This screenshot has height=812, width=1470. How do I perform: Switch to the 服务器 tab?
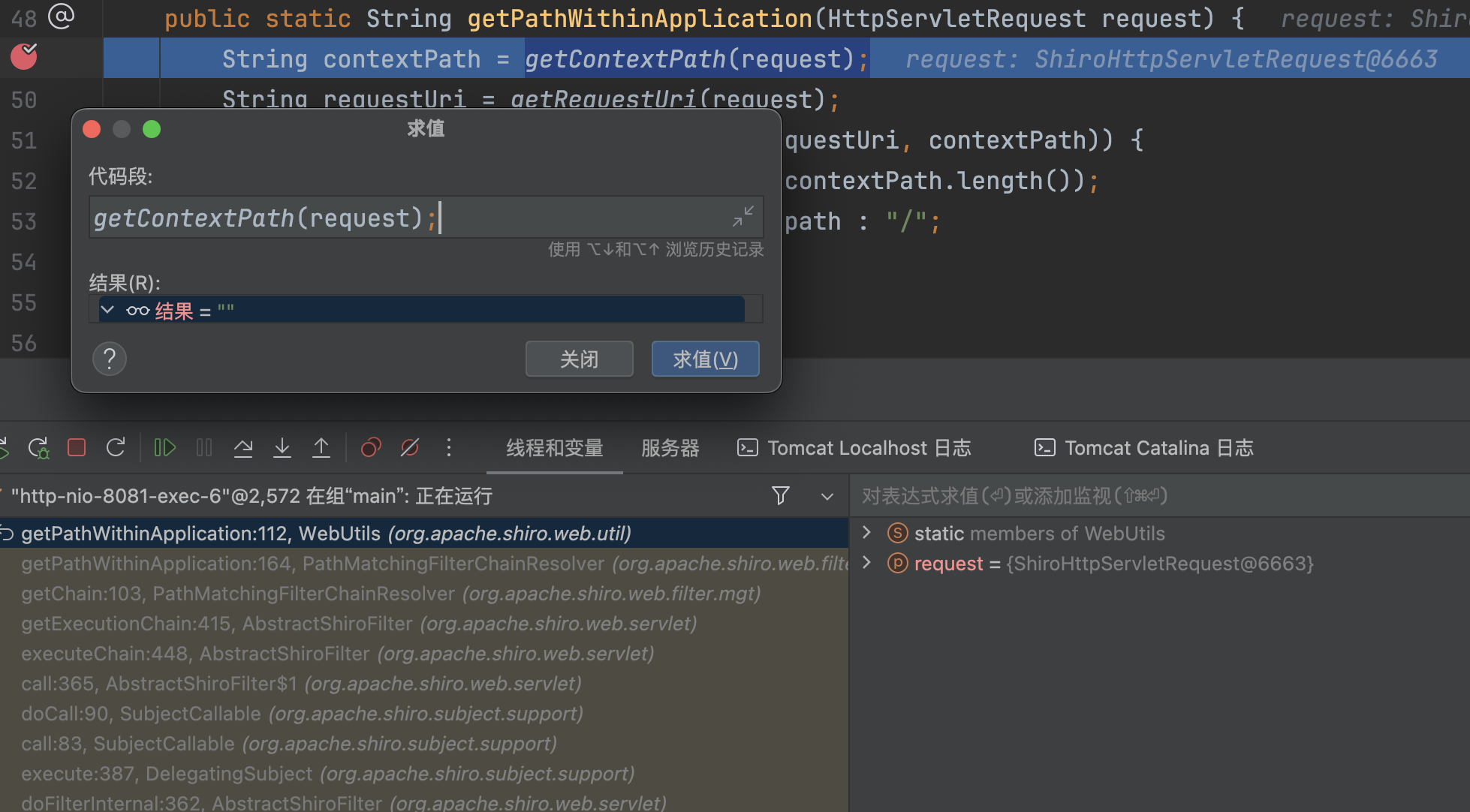click(670, 448)
